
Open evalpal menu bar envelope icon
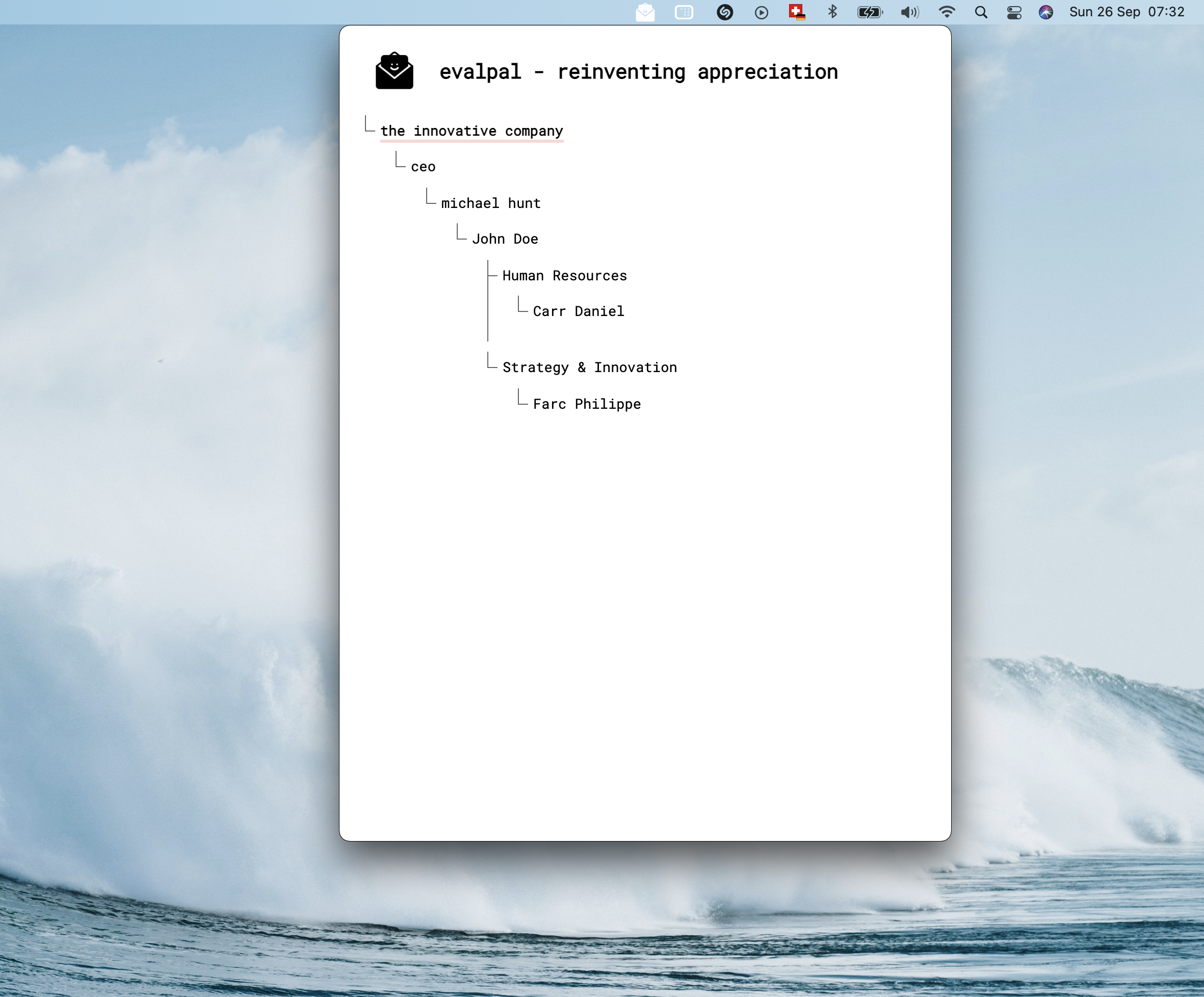(645, 12)
